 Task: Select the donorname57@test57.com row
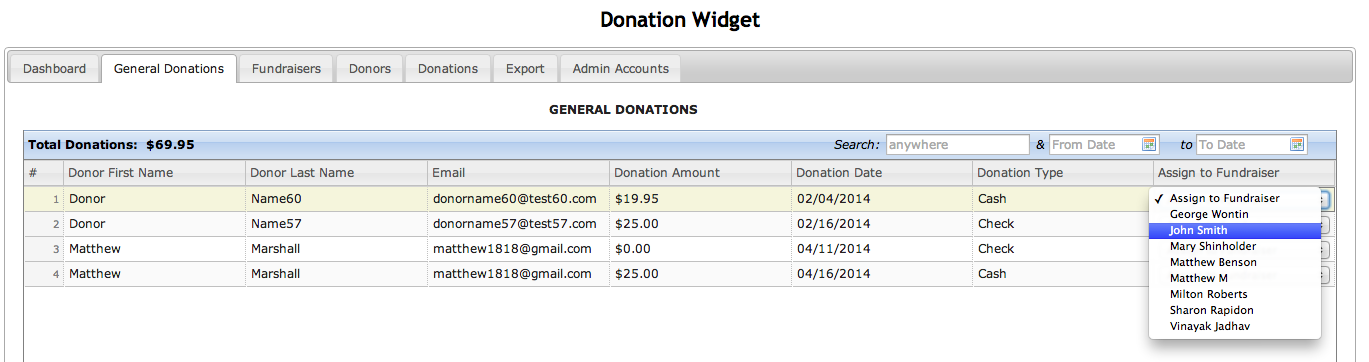678,224
